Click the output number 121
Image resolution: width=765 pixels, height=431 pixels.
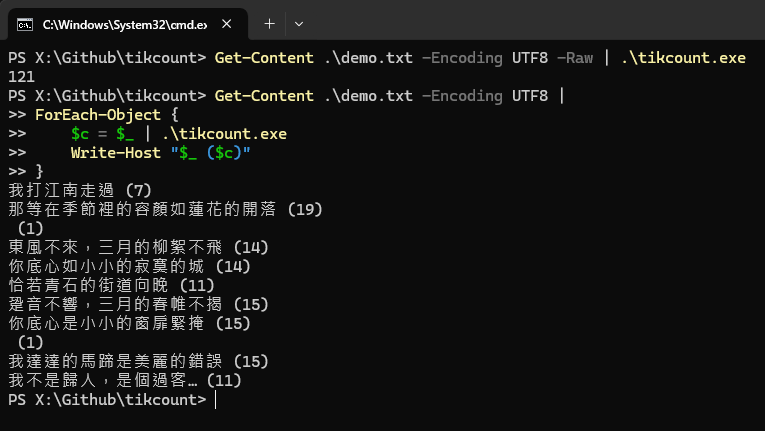click(21, 75)
